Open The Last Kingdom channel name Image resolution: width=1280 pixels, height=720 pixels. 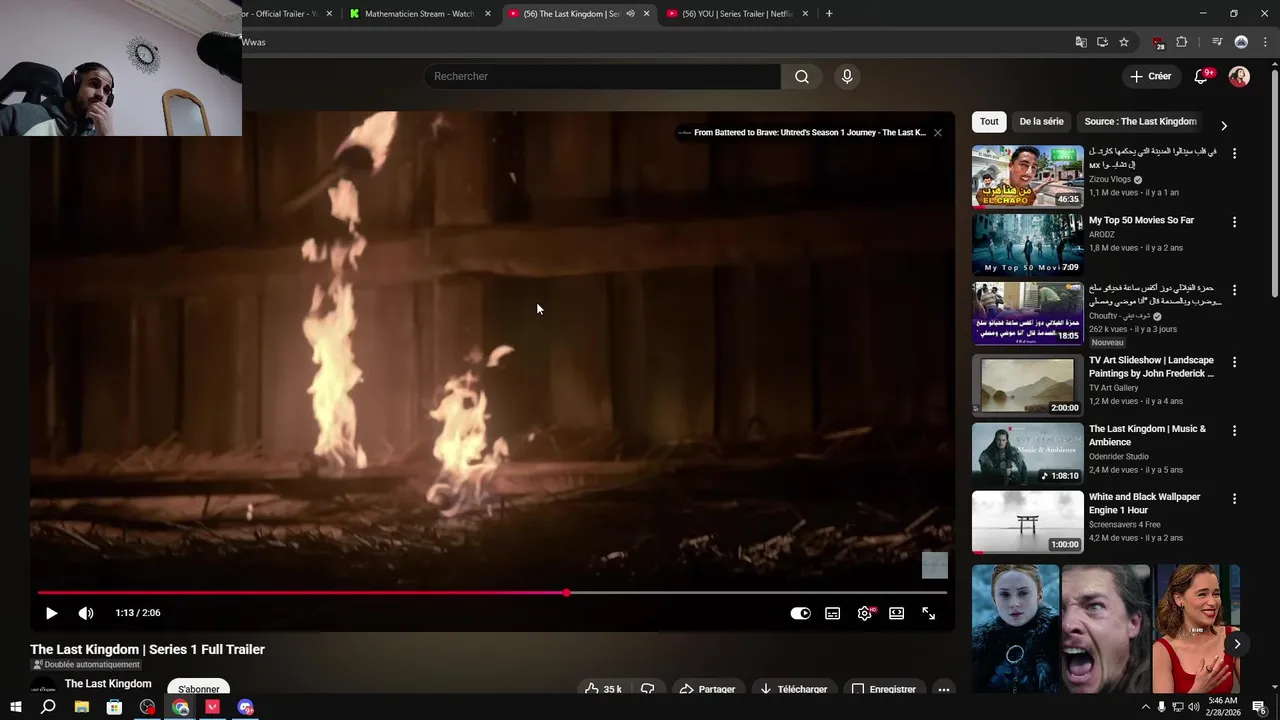[108, 684]
